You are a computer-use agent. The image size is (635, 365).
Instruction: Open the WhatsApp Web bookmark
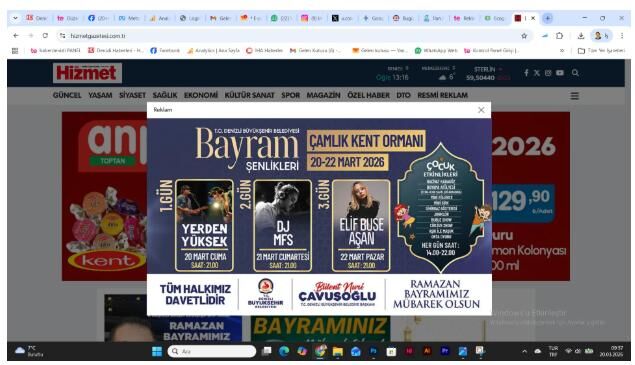(x=436, y=51)
